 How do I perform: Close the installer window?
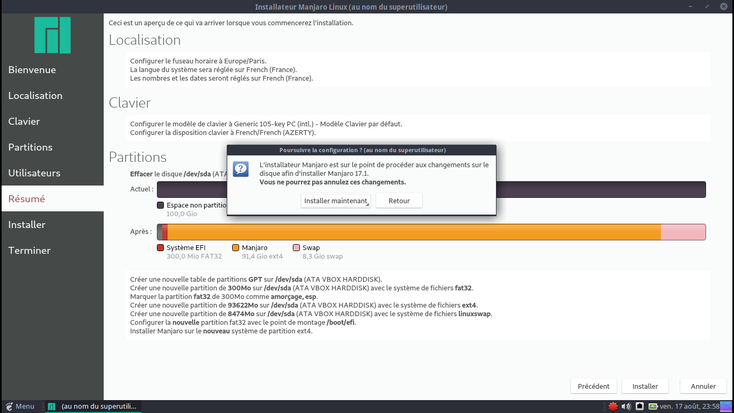724,6
